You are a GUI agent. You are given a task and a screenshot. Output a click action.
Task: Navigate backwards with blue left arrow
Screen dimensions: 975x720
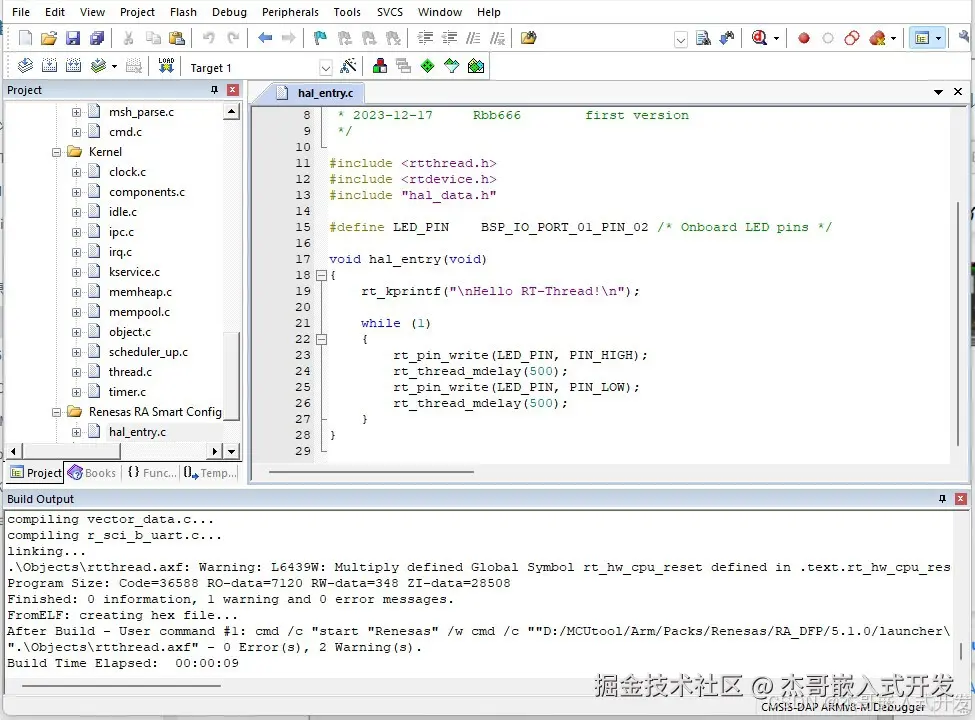pos(265,38)
